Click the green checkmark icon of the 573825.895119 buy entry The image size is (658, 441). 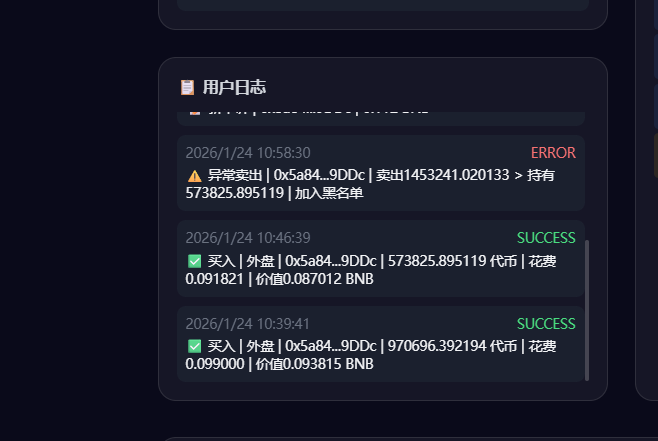coord(194,261)
